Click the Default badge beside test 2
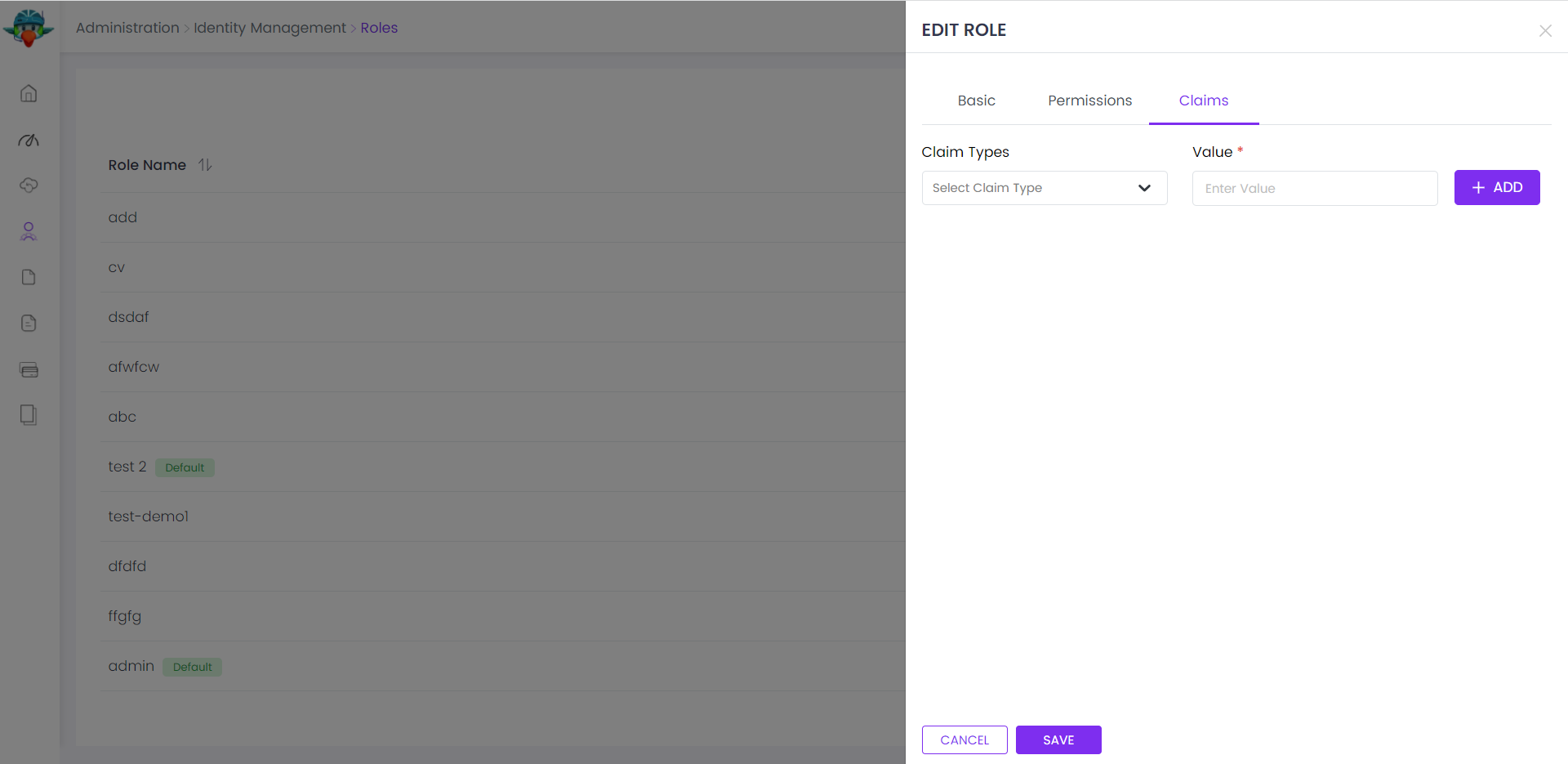 click(185, 467)
